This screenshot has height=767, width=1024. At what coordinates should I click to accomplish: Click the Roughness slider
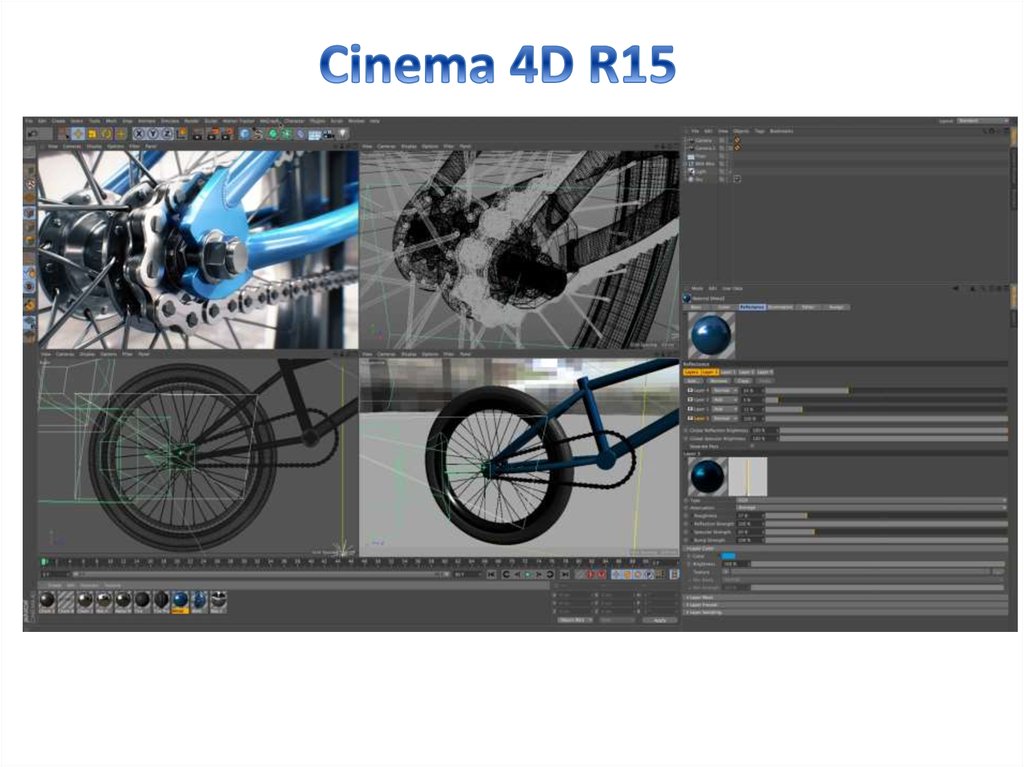pos(886,515)
